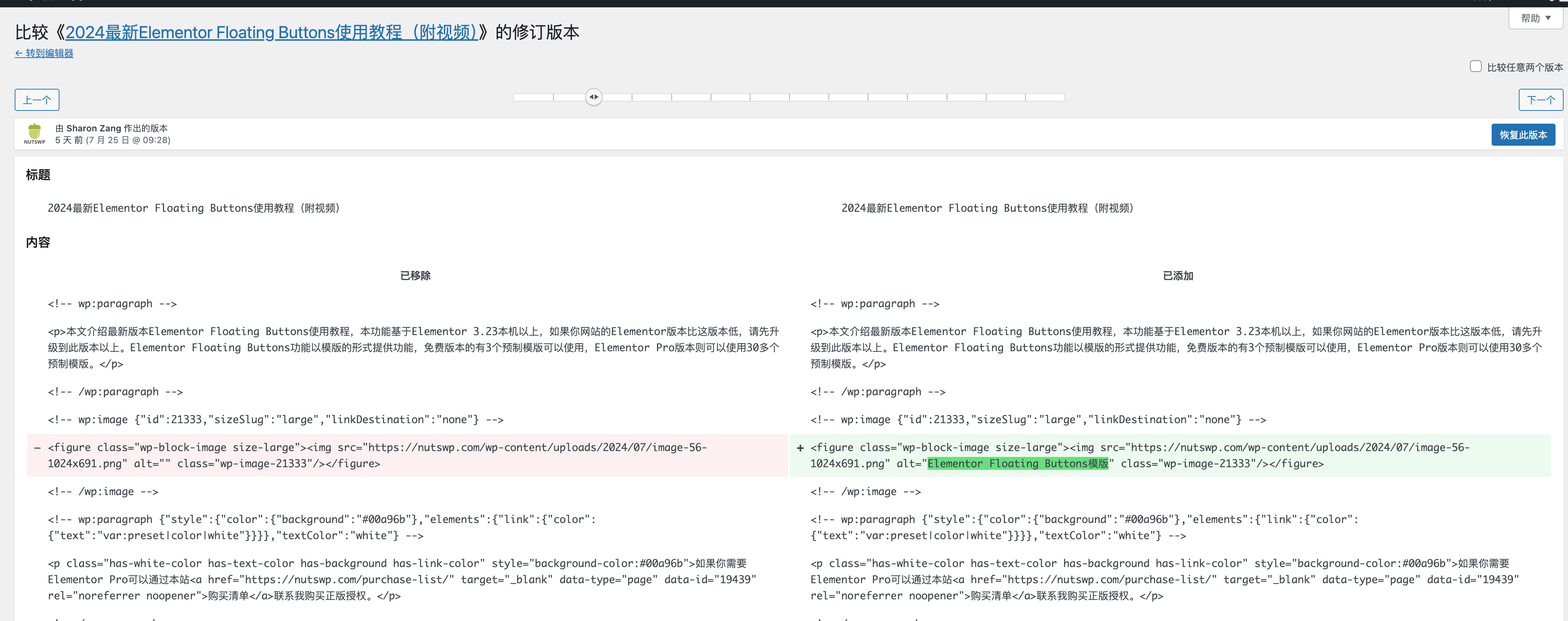This screenshot has height=621, width=1568.
Task: Click the rightmost segment of revision slider
Action: click(x=1045, y=97)
